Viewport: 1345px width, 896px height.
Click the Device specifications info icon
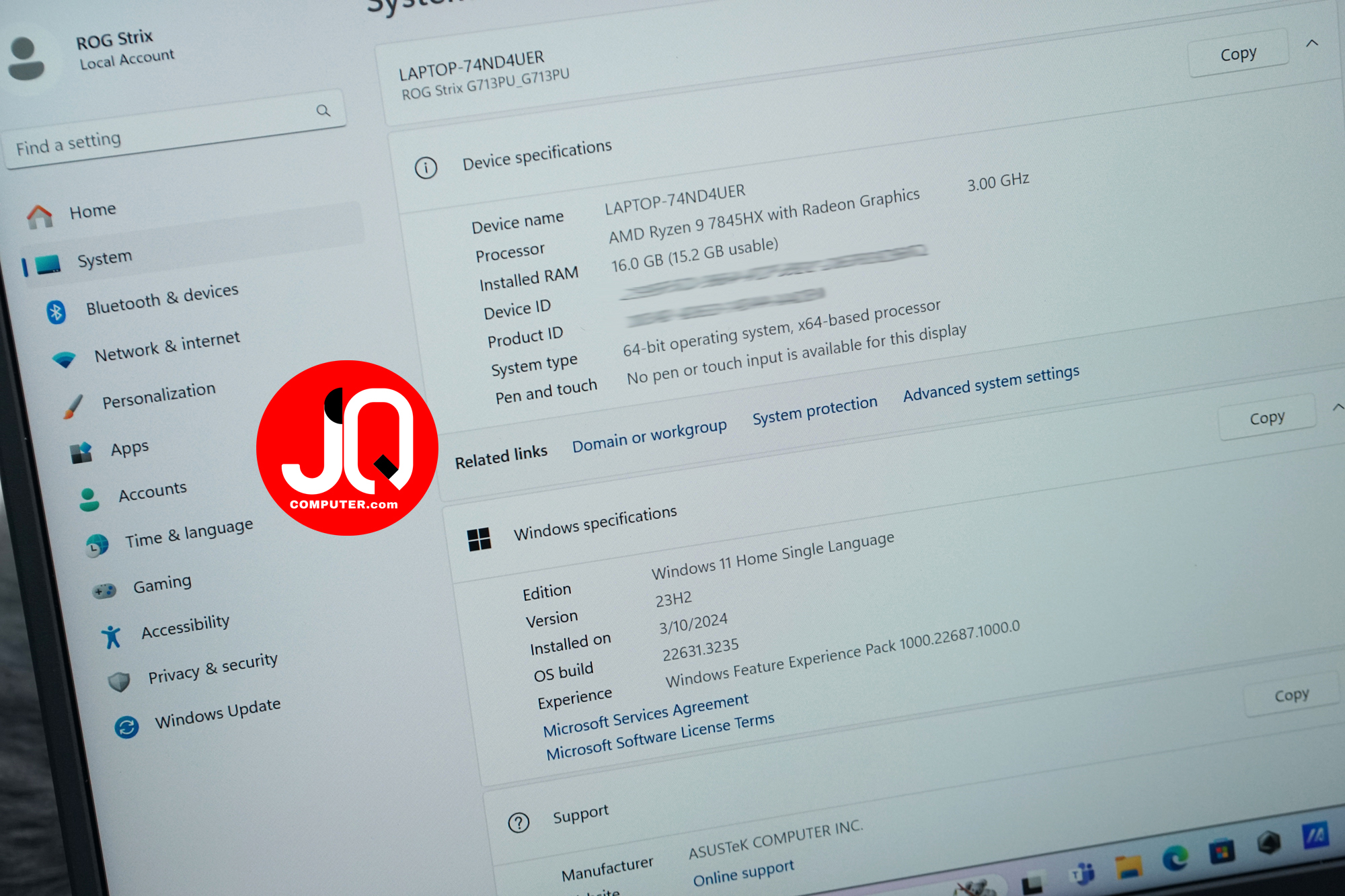(426, 167)
